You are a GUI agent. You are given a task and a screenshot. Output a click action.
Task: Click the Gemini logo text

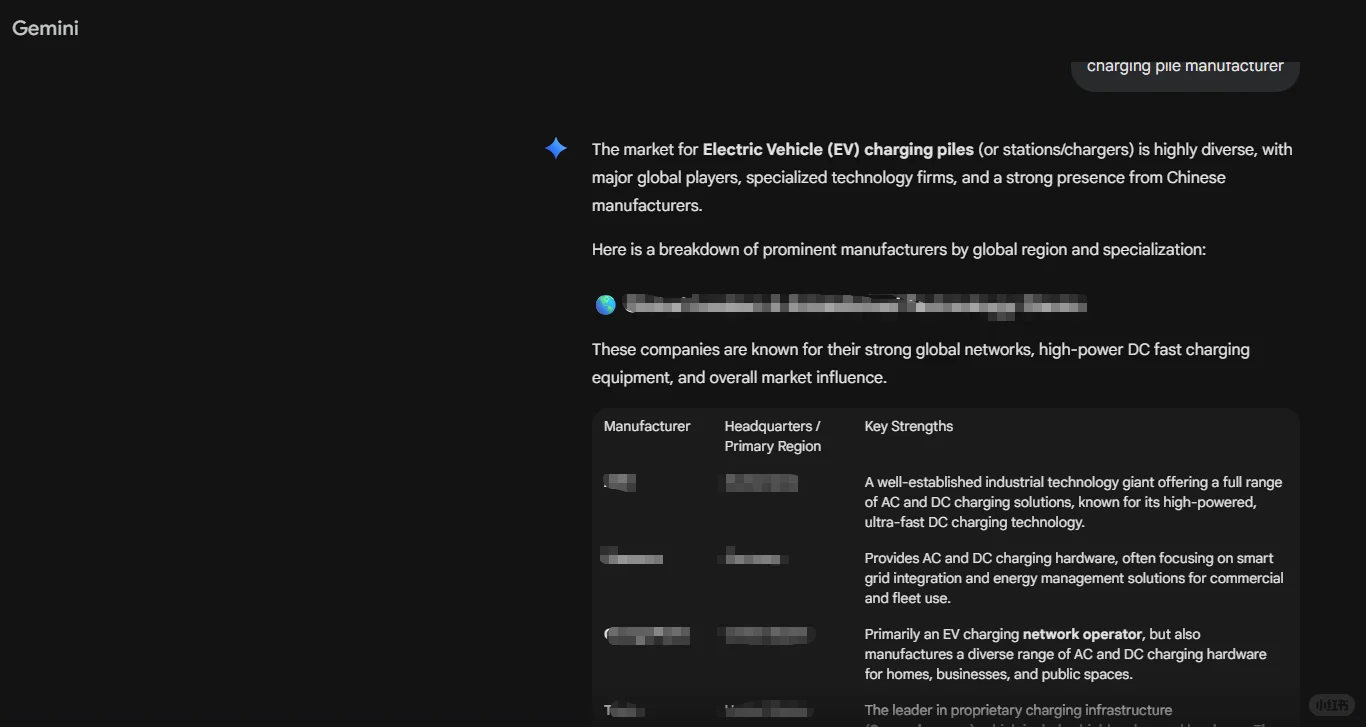(45, 28)
